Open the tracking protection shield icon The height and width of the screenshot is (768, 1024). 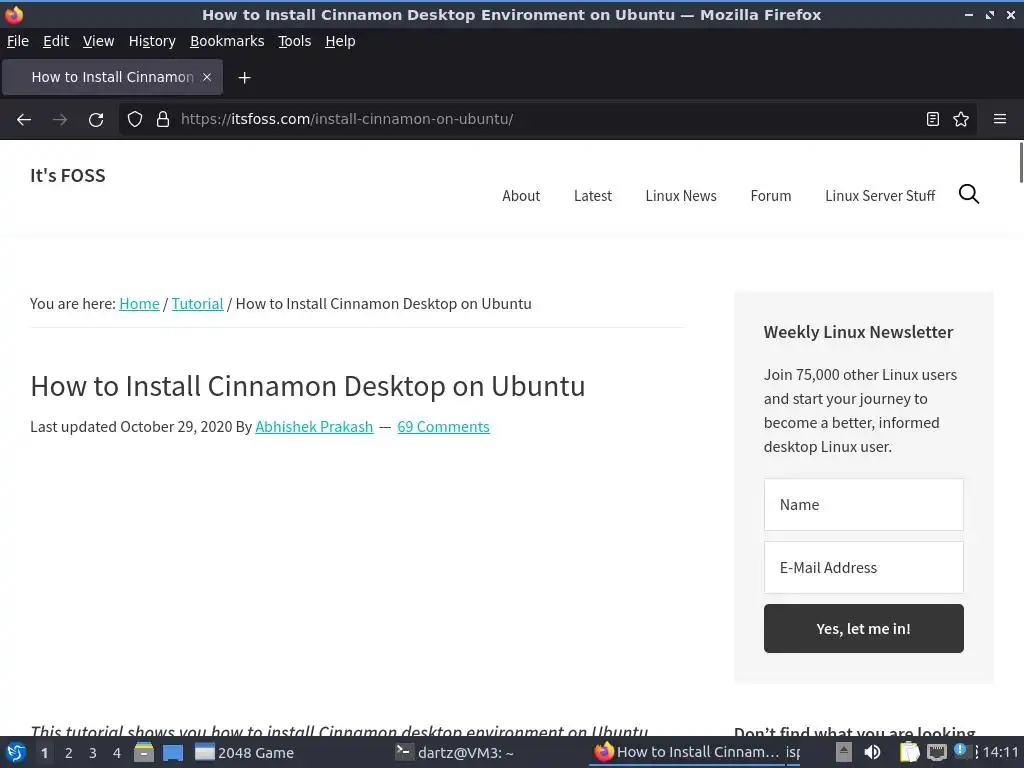click(x=135, y=120)
